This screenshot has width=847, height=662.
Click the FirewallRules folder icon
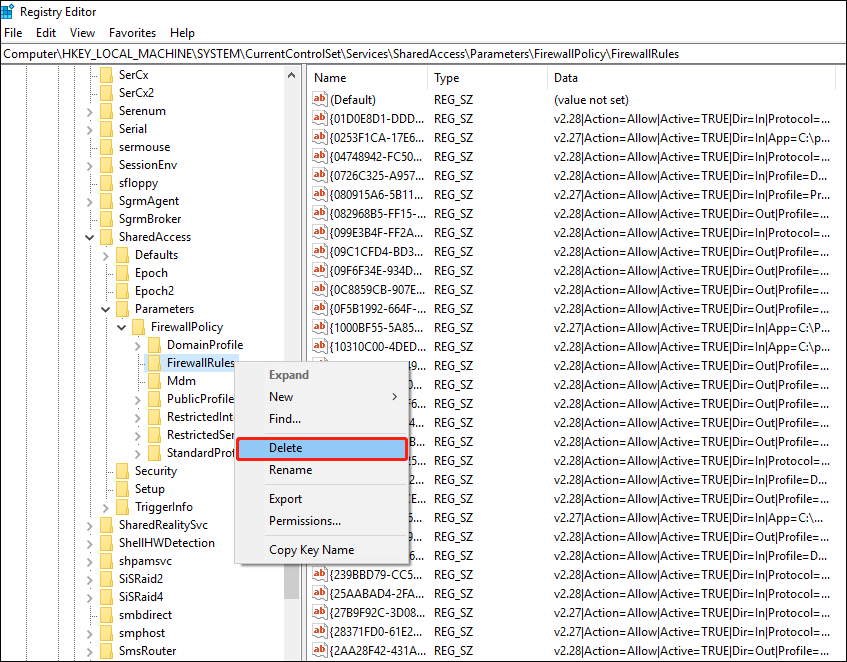155,362
